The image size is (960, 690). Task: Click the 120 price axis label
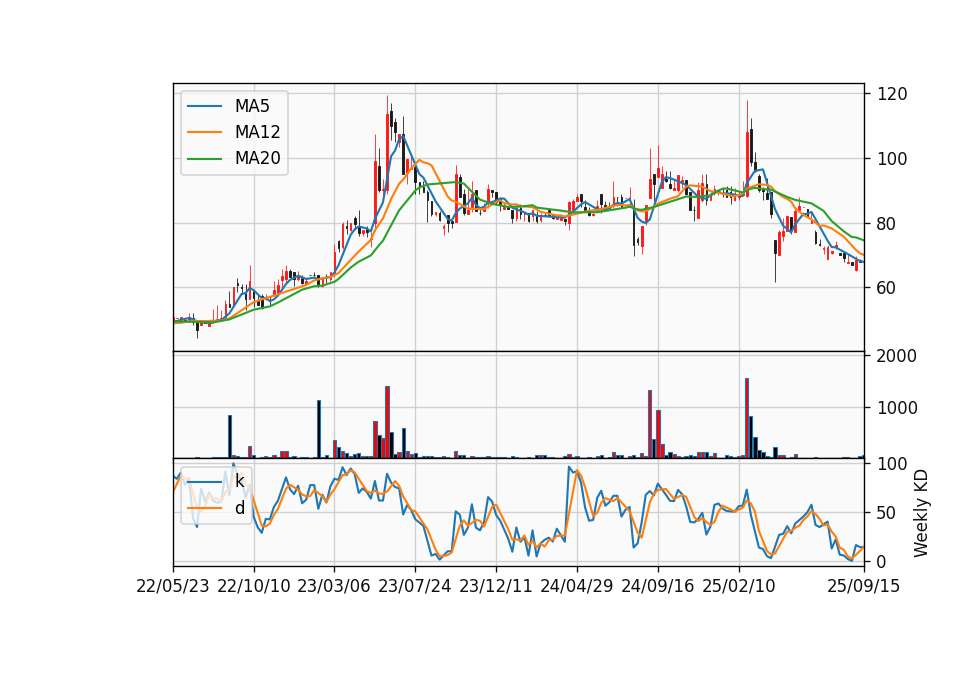click(892, 94)
